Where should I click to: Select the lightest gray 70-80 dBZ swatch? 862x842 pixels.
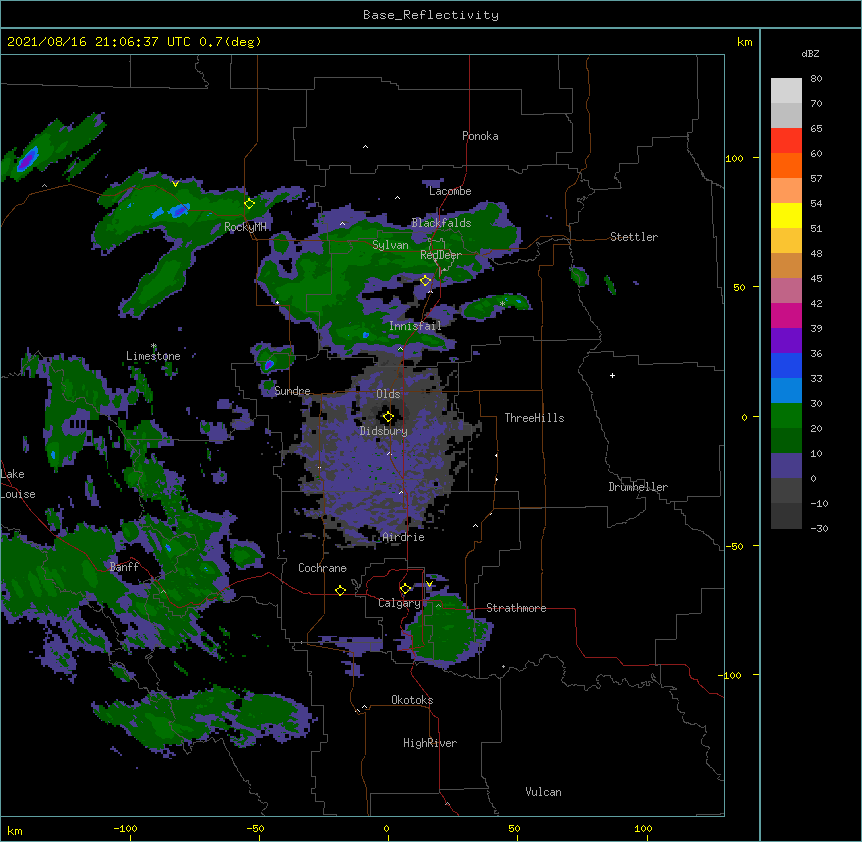[786, 91]
